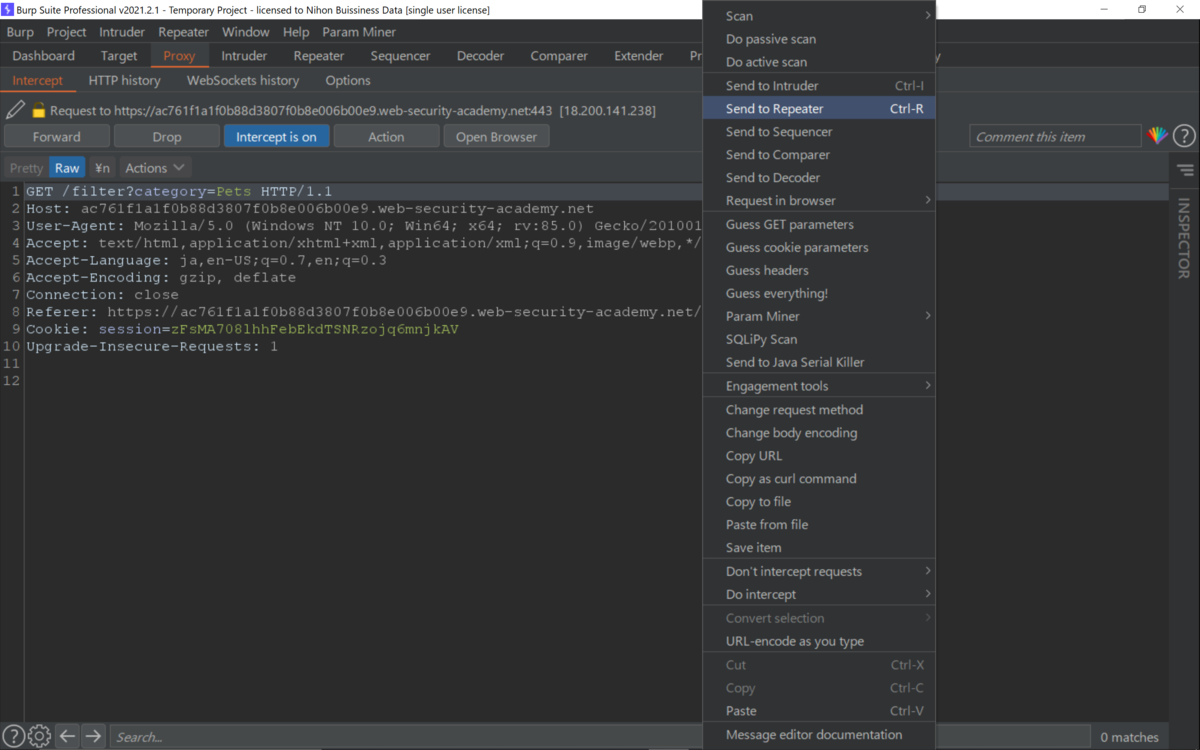The image size is (1200, 750).
Task: Click the Inspector hamburger menu icon
Action: 1185,170
